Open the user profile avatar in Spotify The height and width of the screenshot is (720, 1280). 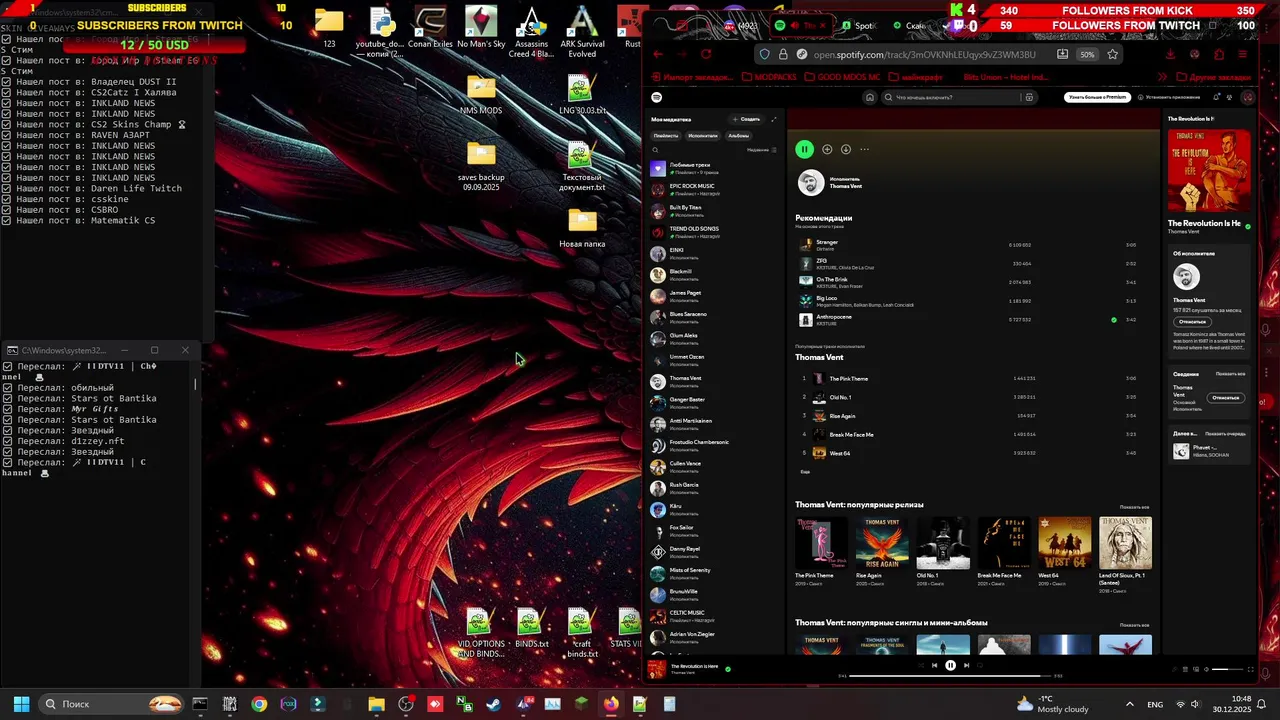point(1247,97)
